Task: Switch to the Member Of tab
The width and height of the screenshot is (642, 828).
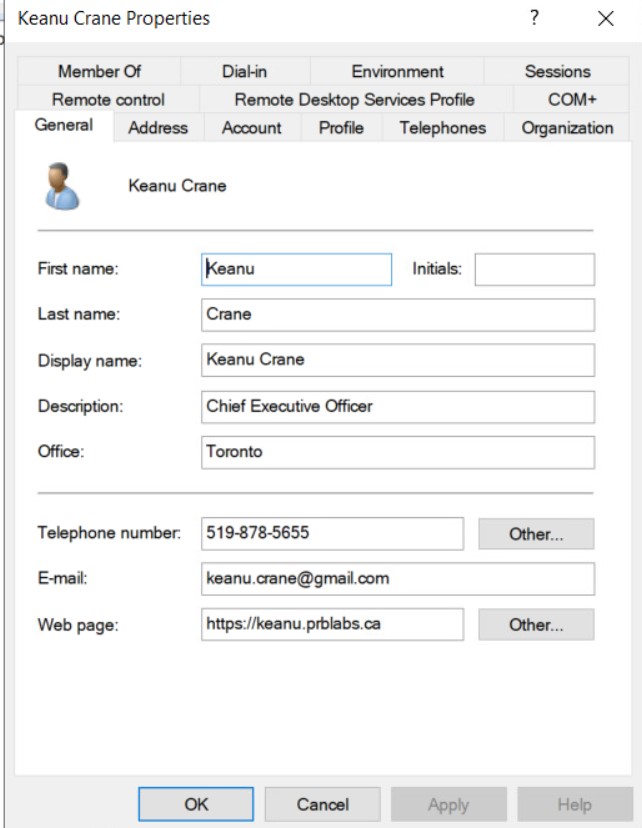Action: point(99,71)
